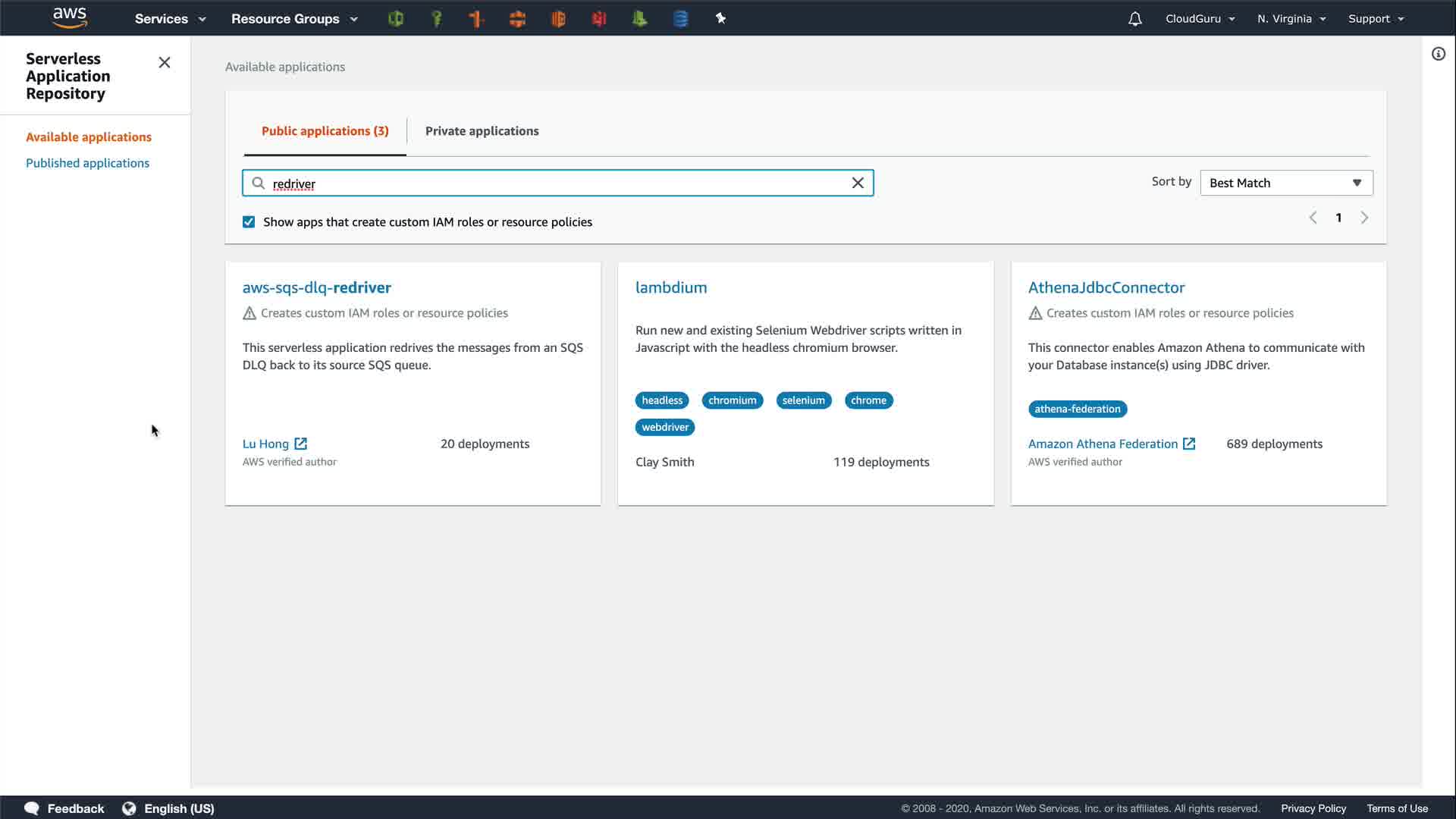Clear the redriver search with X icon

pos(858,183)
